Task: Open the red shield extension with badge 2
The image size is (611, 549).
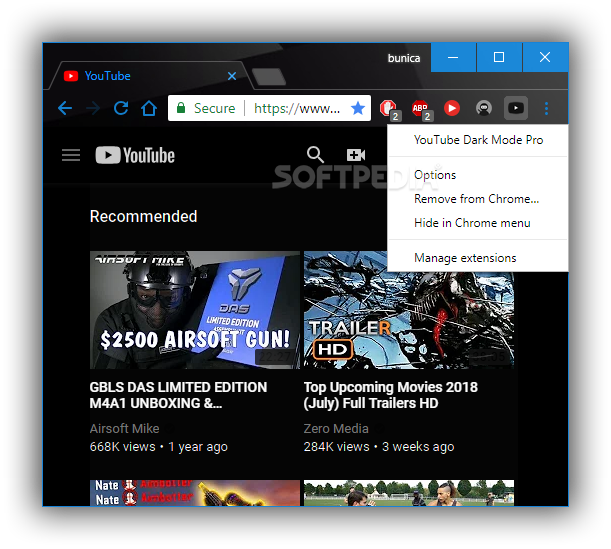Action: coord(389,109)
